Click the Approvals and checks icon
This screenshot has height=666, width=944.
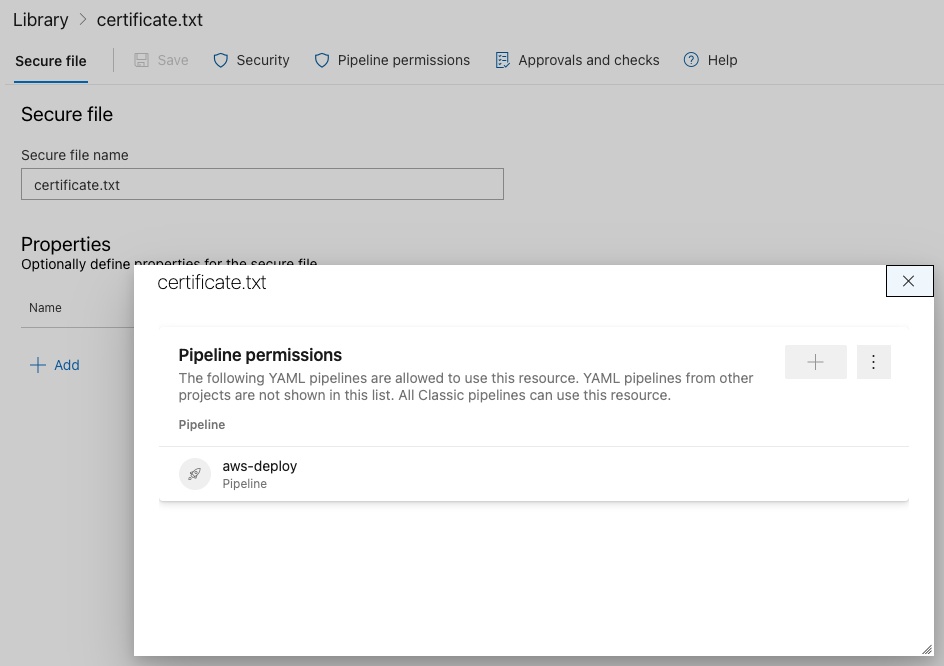click(x=501, y=60)
